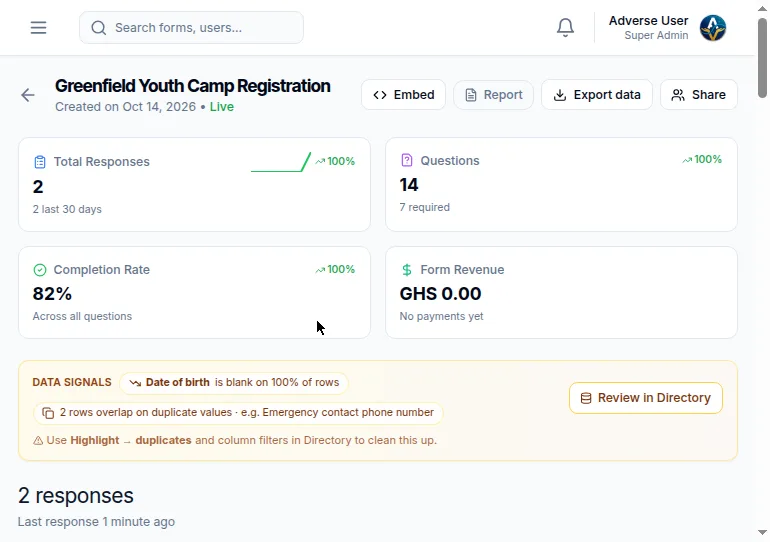Open the hamburger navigation menu

click(38, 27)
